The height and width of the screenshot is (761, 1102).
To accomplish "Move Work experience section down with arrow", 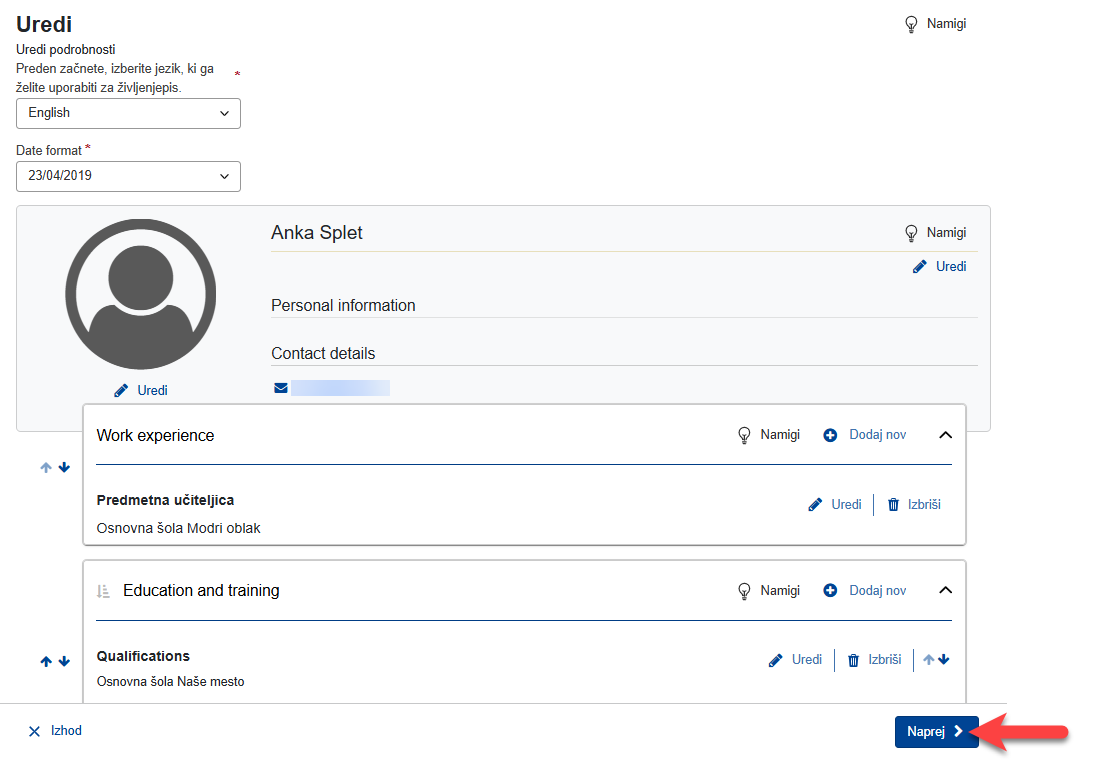I will [64, 467].
